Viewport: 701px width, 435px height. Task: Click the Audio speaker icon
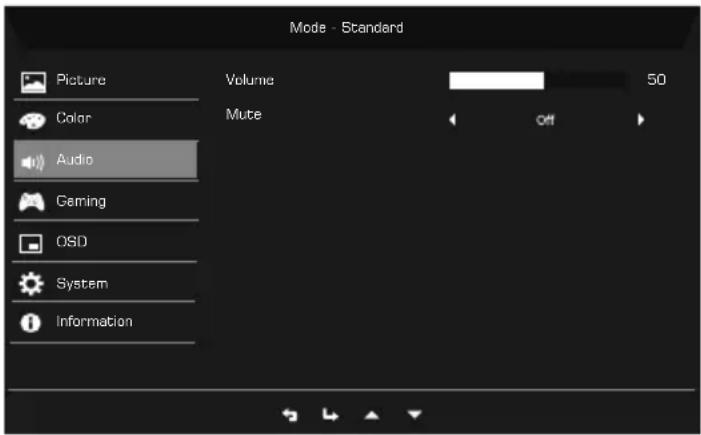coord(33,163)
